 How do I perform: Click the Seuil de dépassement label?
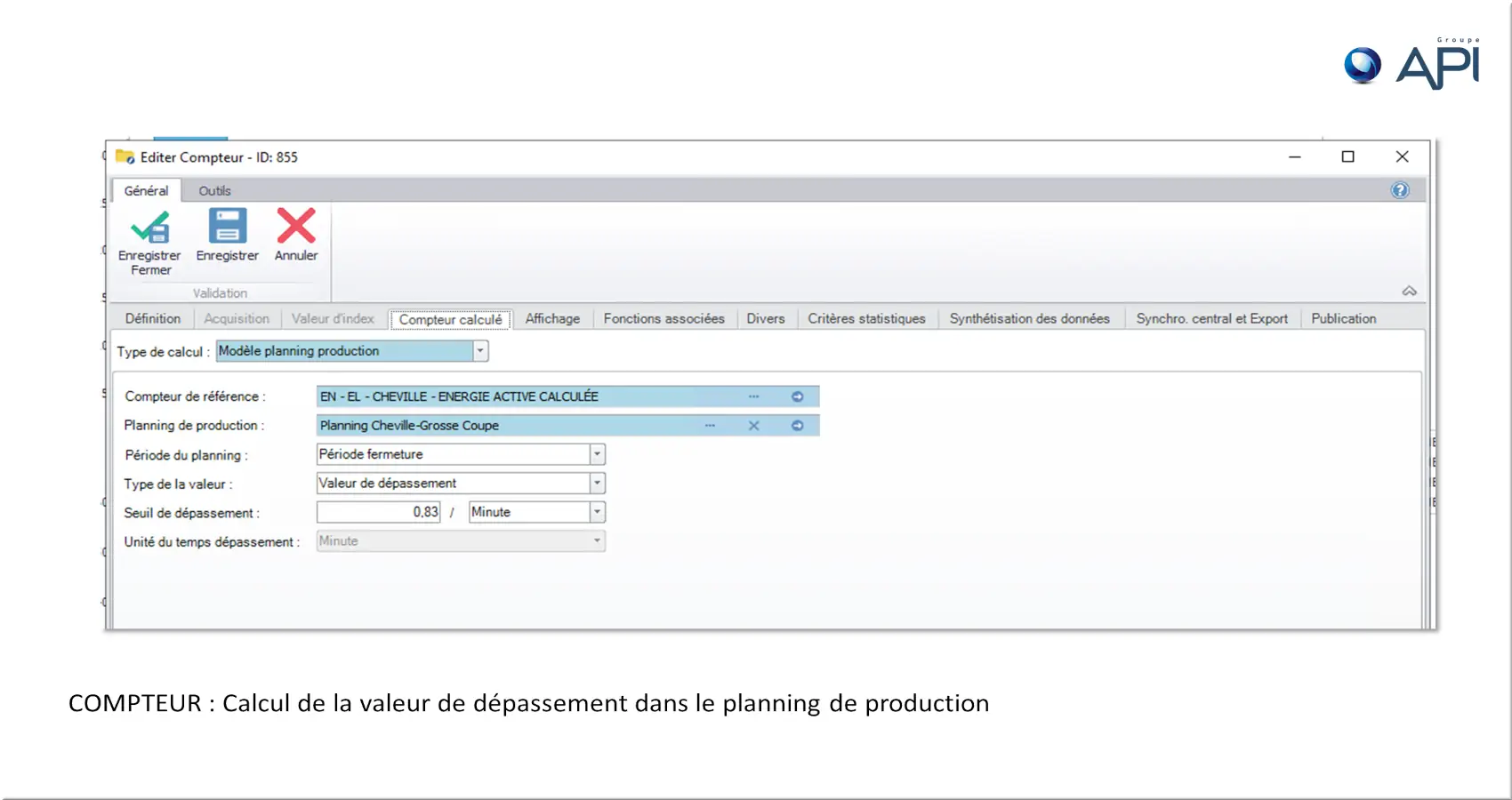tap(191, 513)
